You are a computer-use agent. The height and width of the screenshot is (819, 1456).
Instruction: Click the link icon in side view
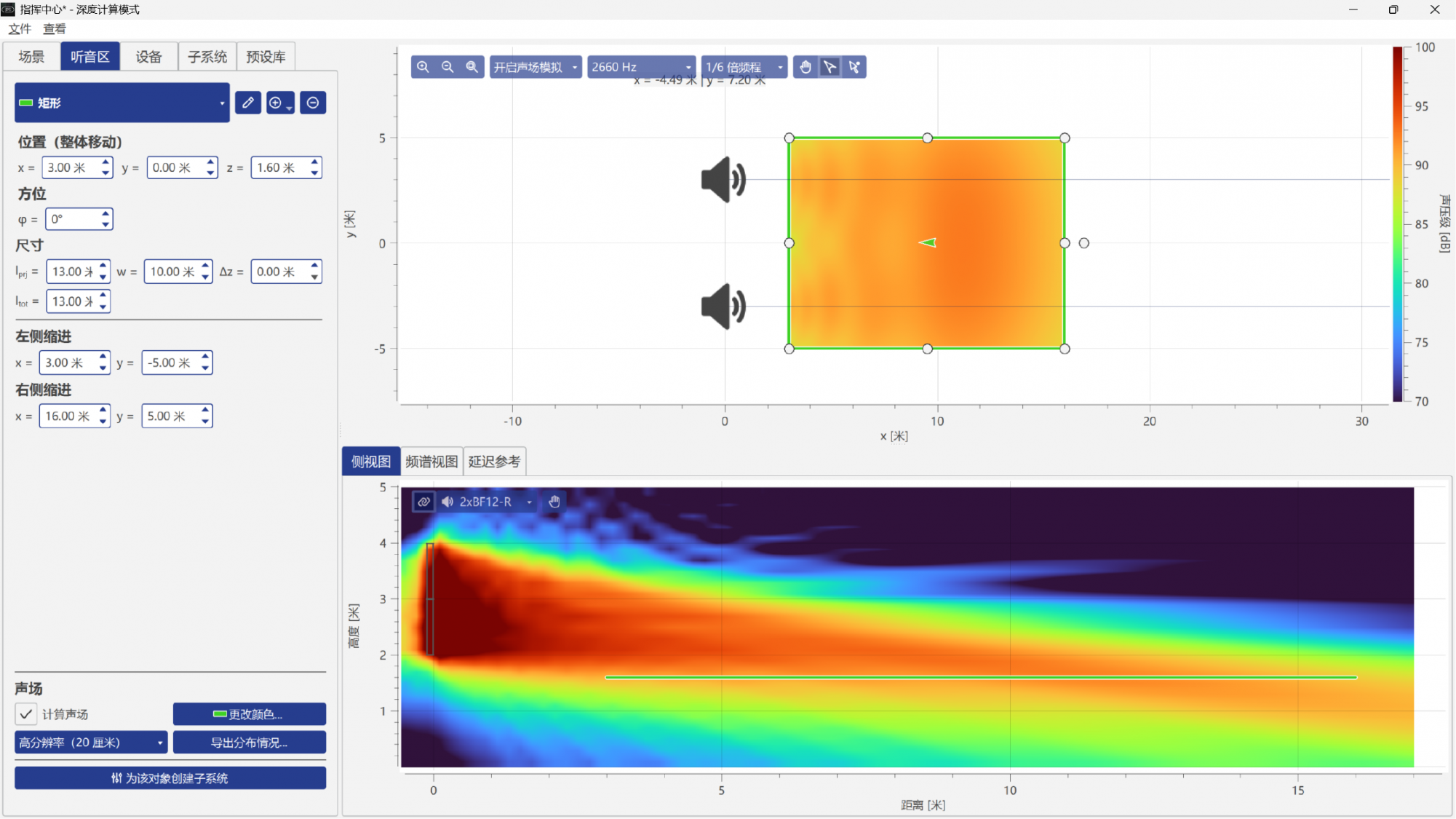pyautogui.click(x=423, y=502)
